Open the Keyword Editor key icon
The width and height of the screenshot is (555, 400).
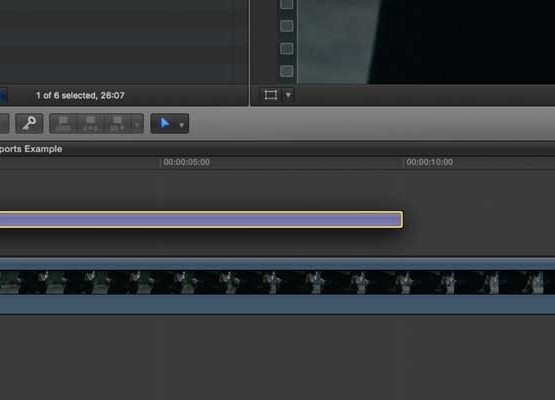(x=29, y=124)
